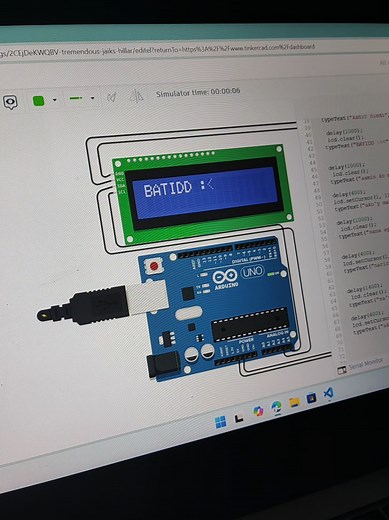Click the red reset button on Arduino

154,266
